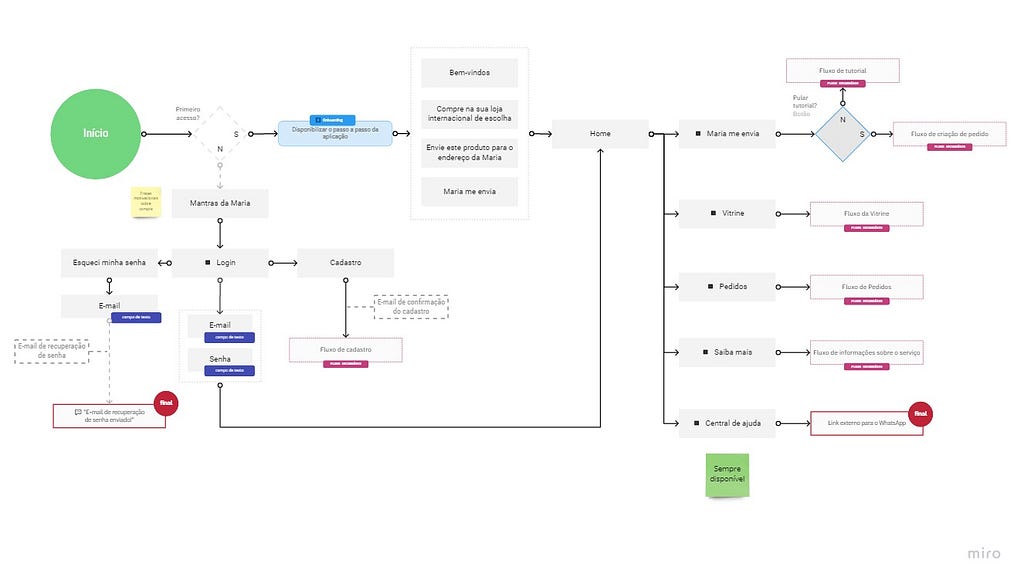Open the Fluxo de cadastro box

(x=345, y=349)
